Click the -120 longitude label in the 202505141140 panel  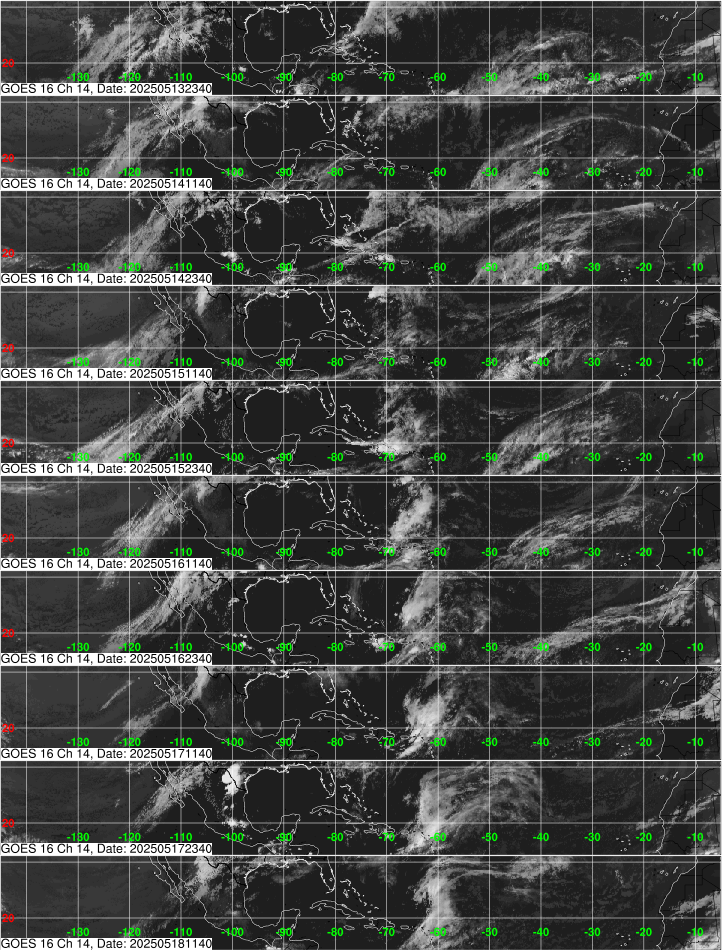coord(129,173)
